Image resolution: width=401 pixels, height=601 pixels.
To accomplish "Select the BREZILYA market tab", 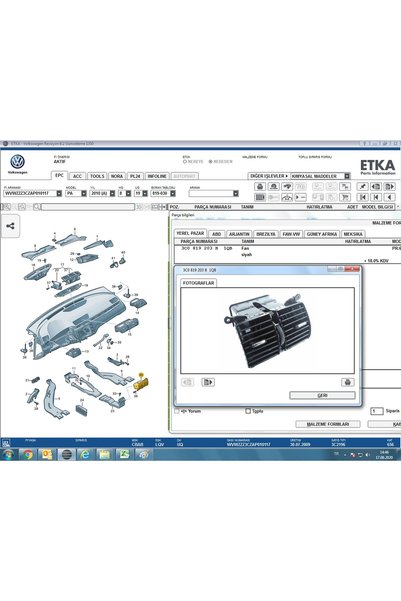I will click(266, 234).
